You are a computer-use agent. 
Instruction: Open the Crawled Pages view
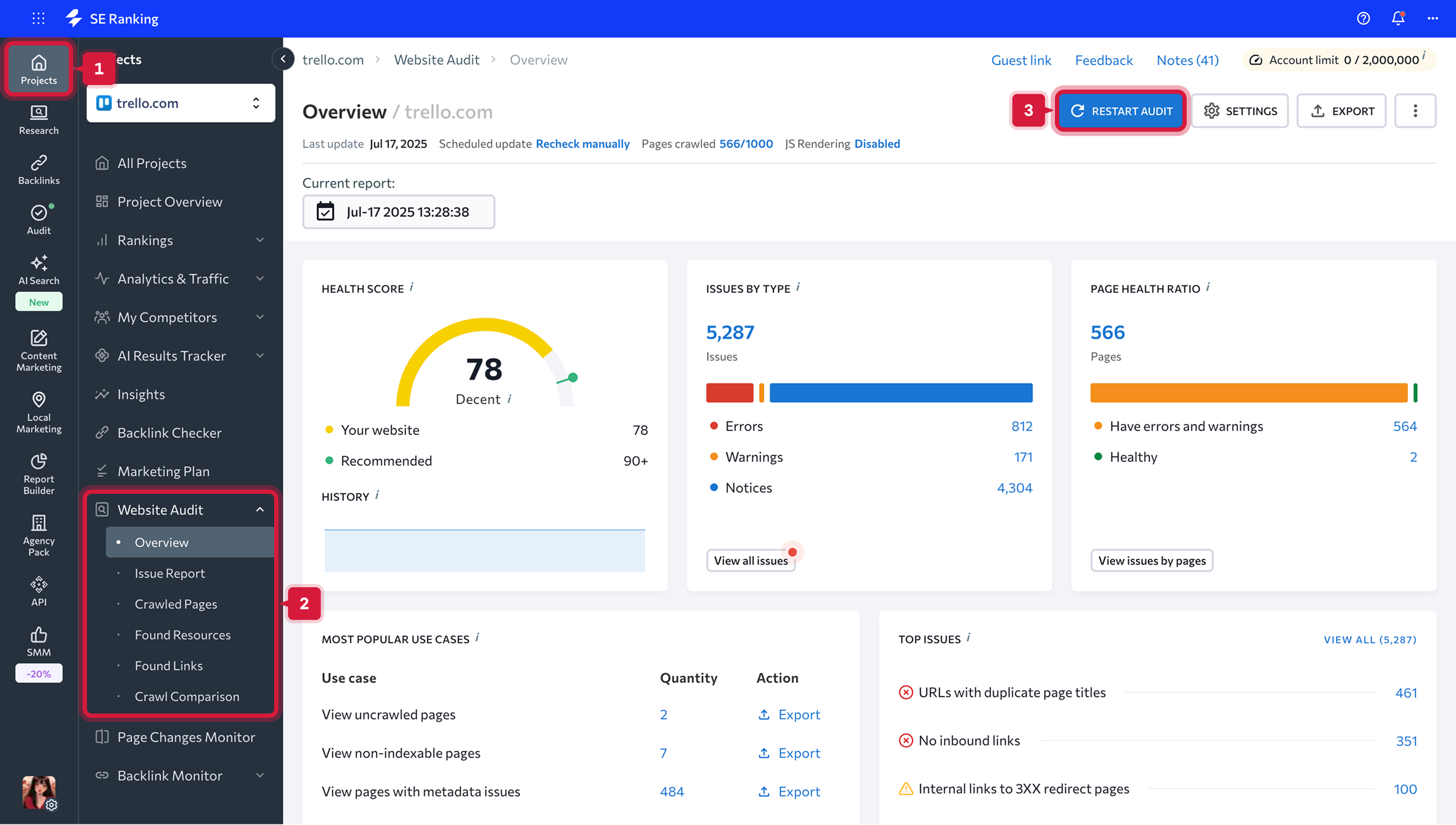click(x=175, y=604)
